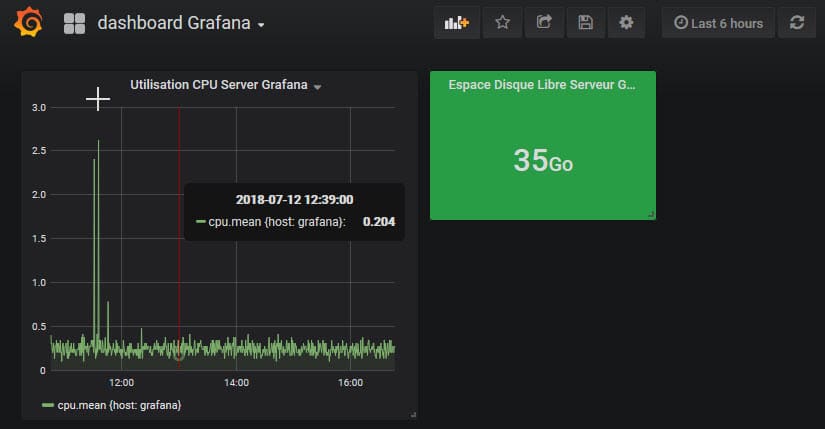Image resolution: width=825 pixels, height=429 pixels.
Task: Open the Last 6 hours time picker
Action: point(718,23)
